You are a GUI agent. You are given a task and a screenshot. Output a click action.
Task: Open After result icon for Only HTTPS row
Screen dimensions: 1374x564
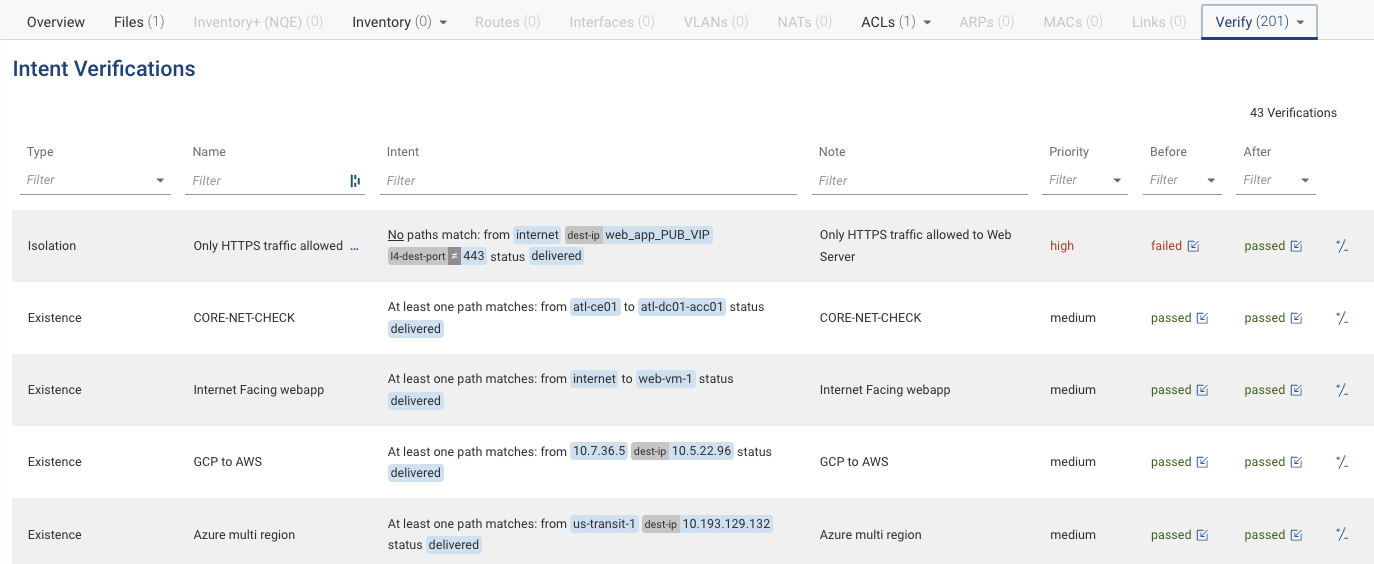tap(1296, 246)
